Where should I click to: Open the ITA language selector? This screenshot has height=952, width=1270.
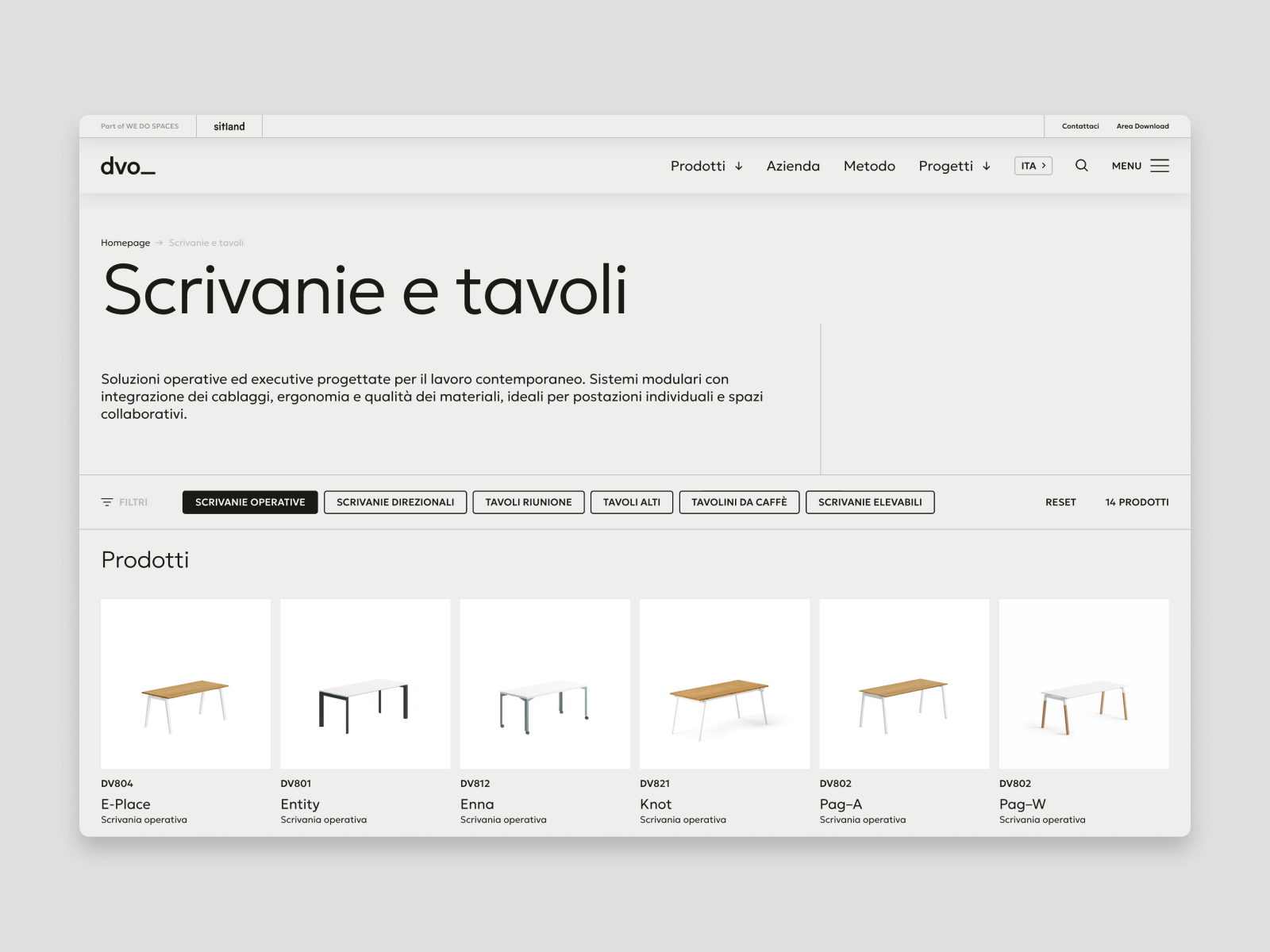1033,166
